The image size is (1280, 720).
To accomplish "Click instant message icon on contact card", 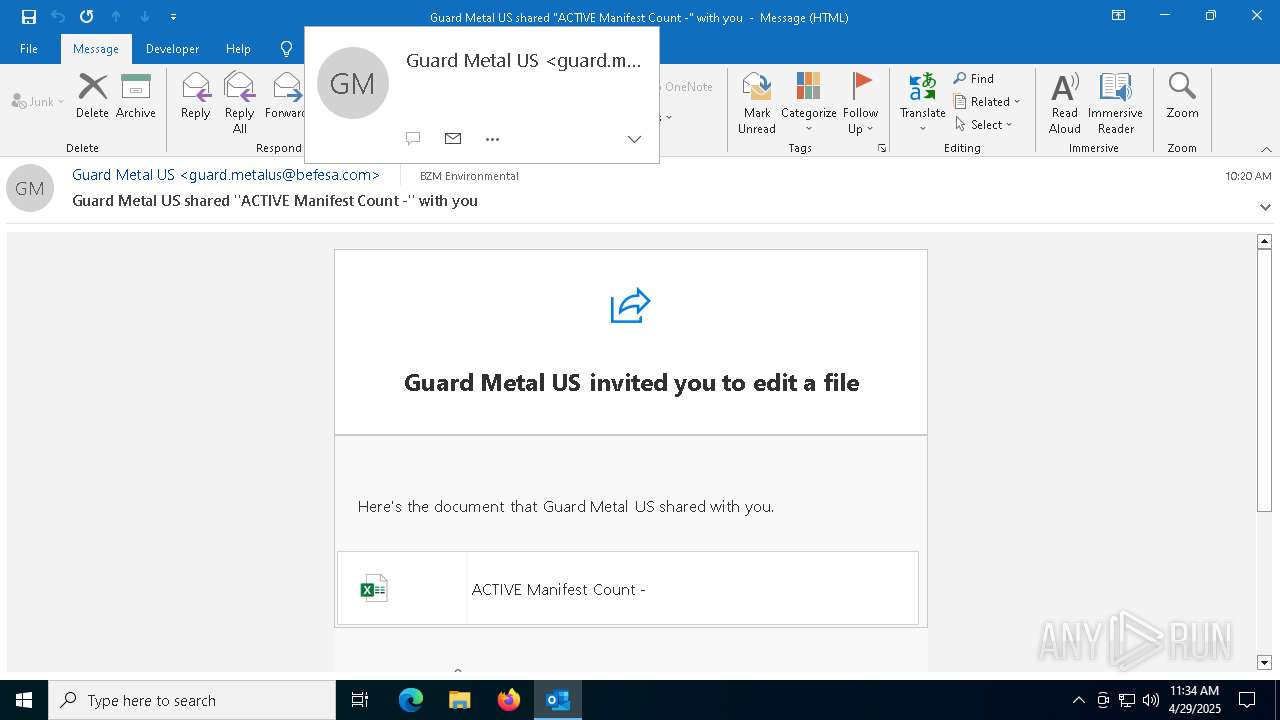I will point(413,138).
